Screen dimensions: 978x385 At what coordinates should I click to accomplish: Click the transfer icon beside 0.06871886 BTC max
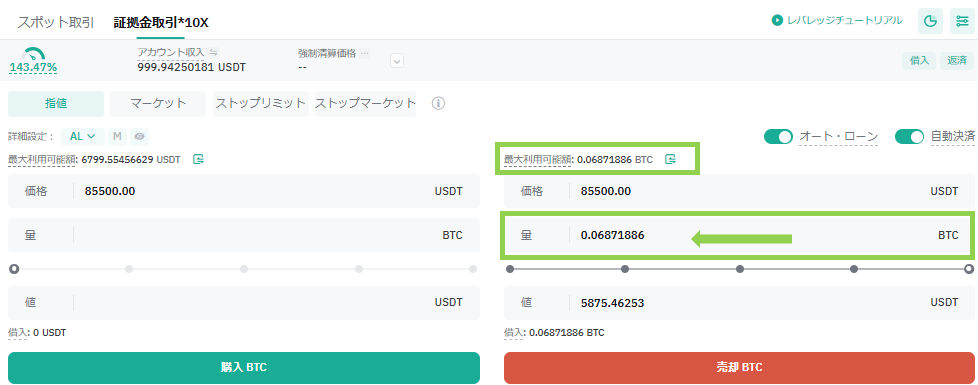671,159
